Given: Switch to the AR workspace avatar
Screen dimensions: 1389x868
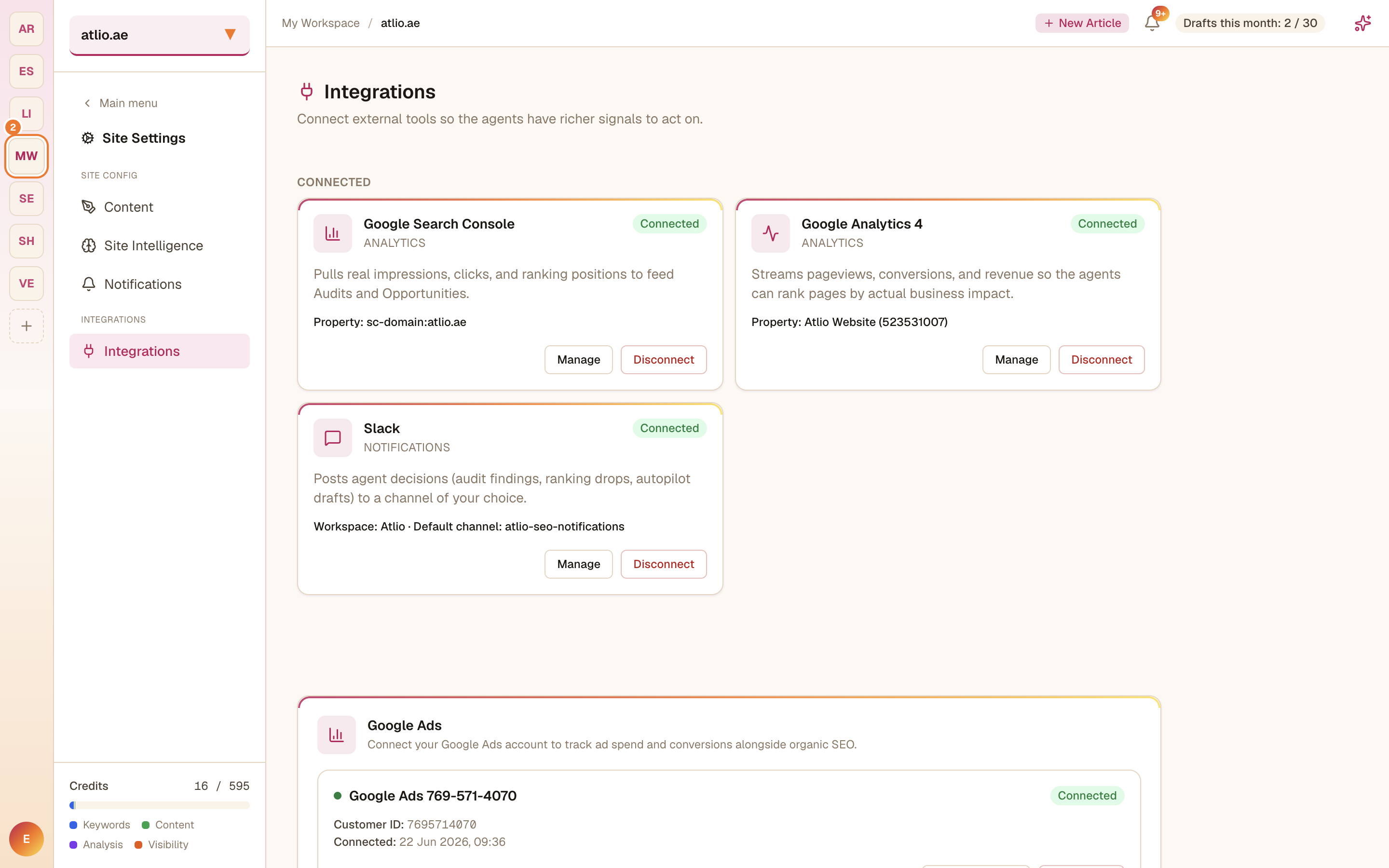Looking at the screenshot, I should [27, 29].
